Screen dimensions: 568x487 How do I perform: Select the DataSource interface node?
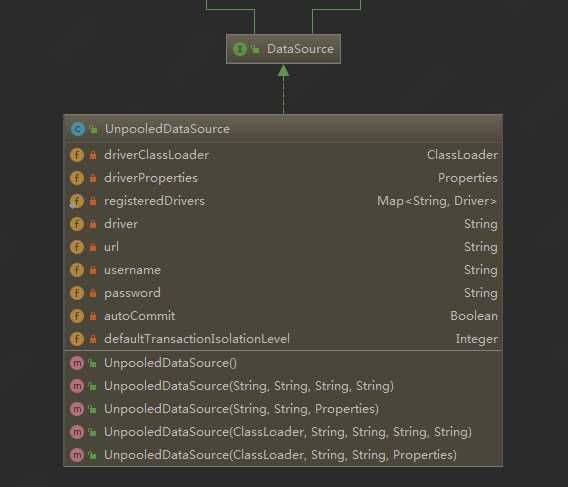pos(283,49)
